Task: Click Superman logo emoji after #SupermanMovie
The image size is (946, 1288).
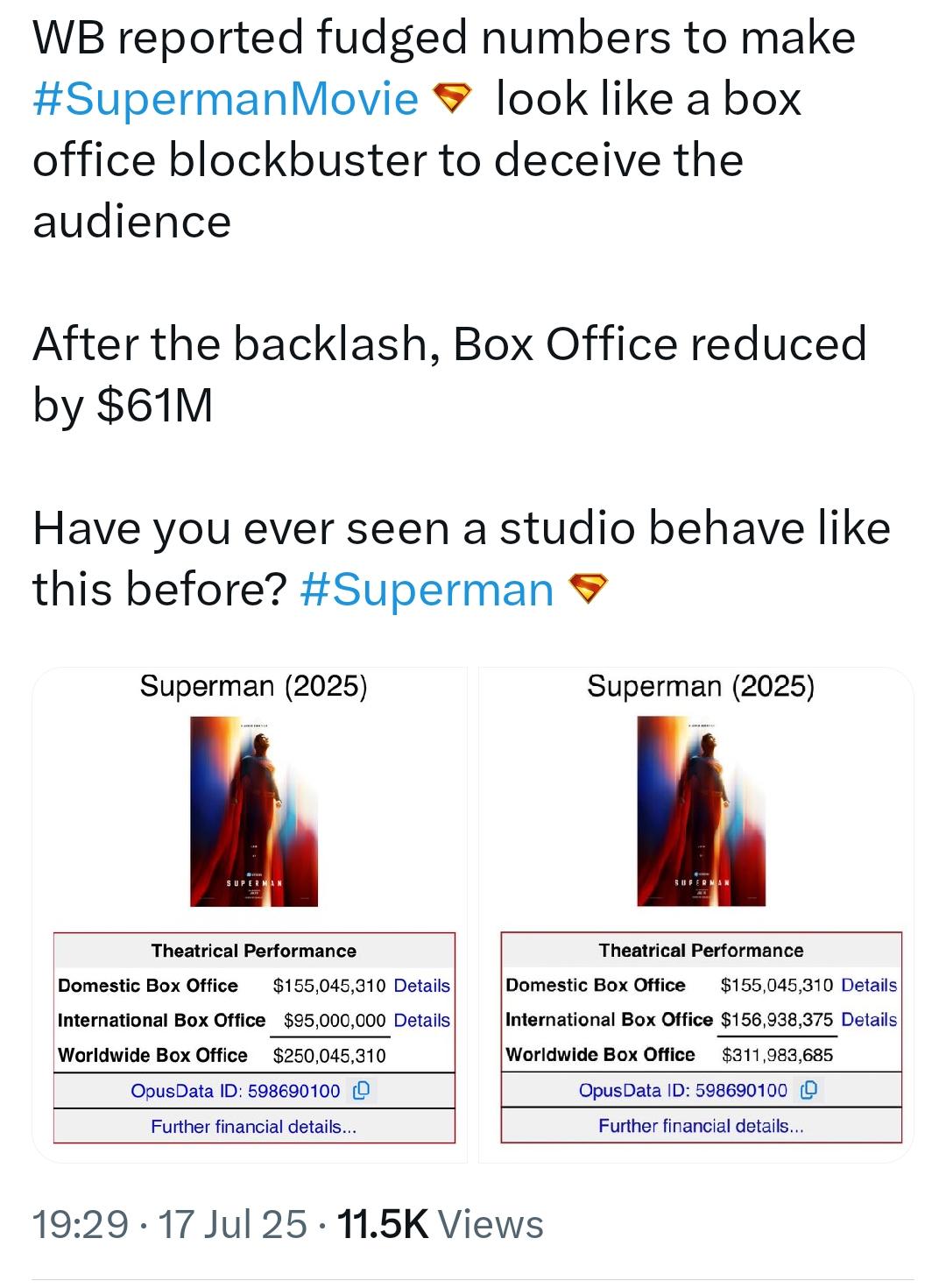Action: coord(453,97)
